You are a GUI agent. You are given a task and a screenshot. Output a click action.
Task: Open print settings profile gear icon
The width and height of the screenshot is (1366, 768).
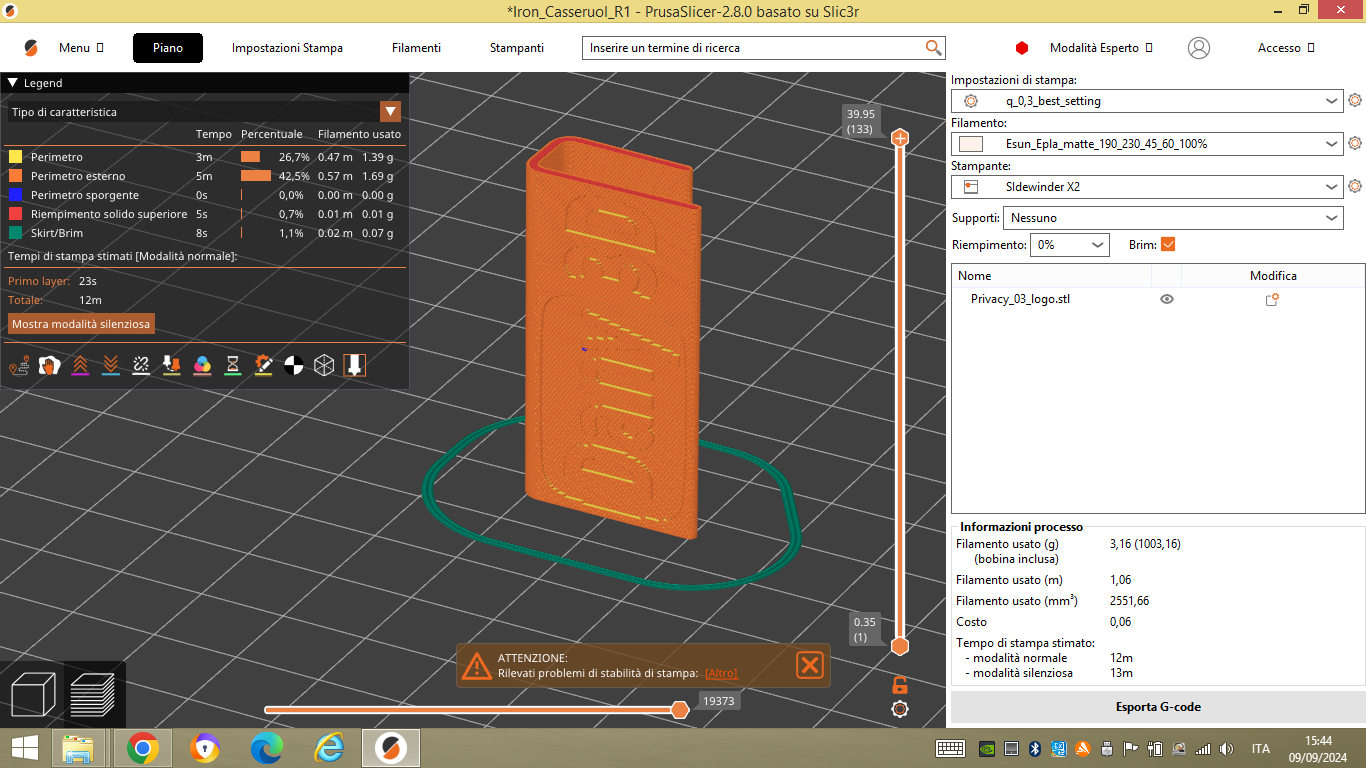click(x=1355, y=100)
